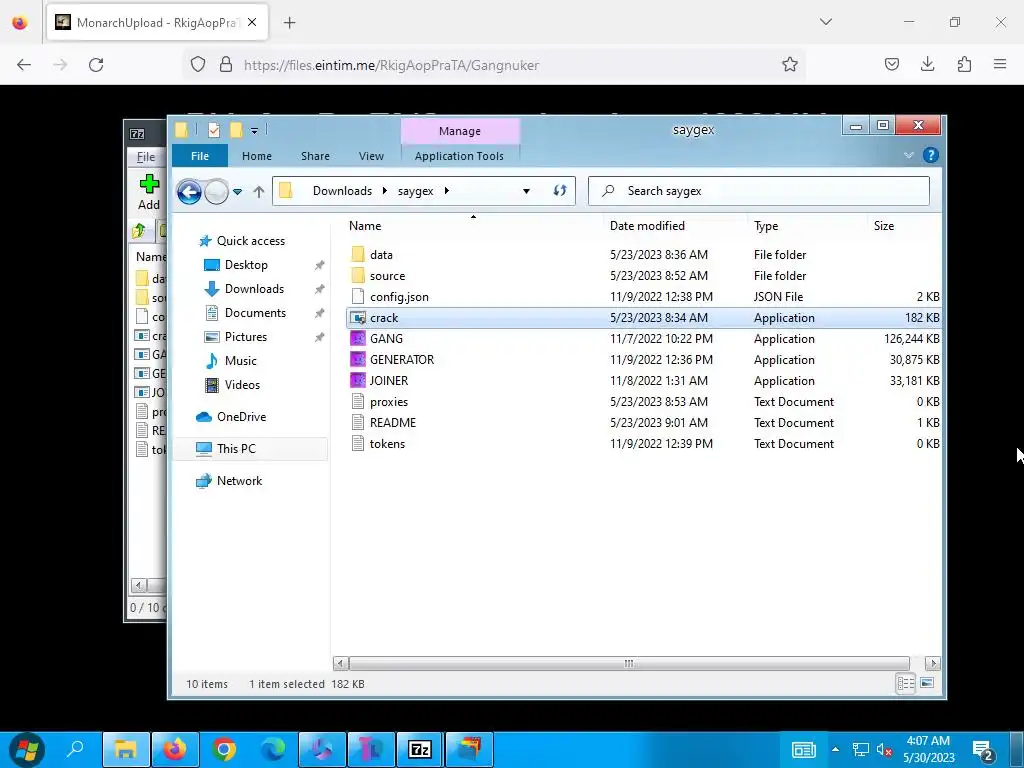The height and width of the screenshot is (768, 1024).
Task: Open Firefox application hamburger menu
Action: 1000,64
